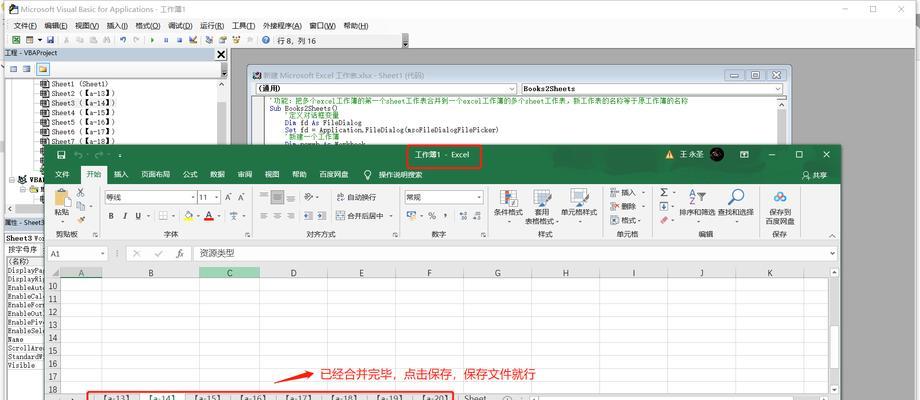
Task: Increase font size with larger A icon
Action: point(228,198)
